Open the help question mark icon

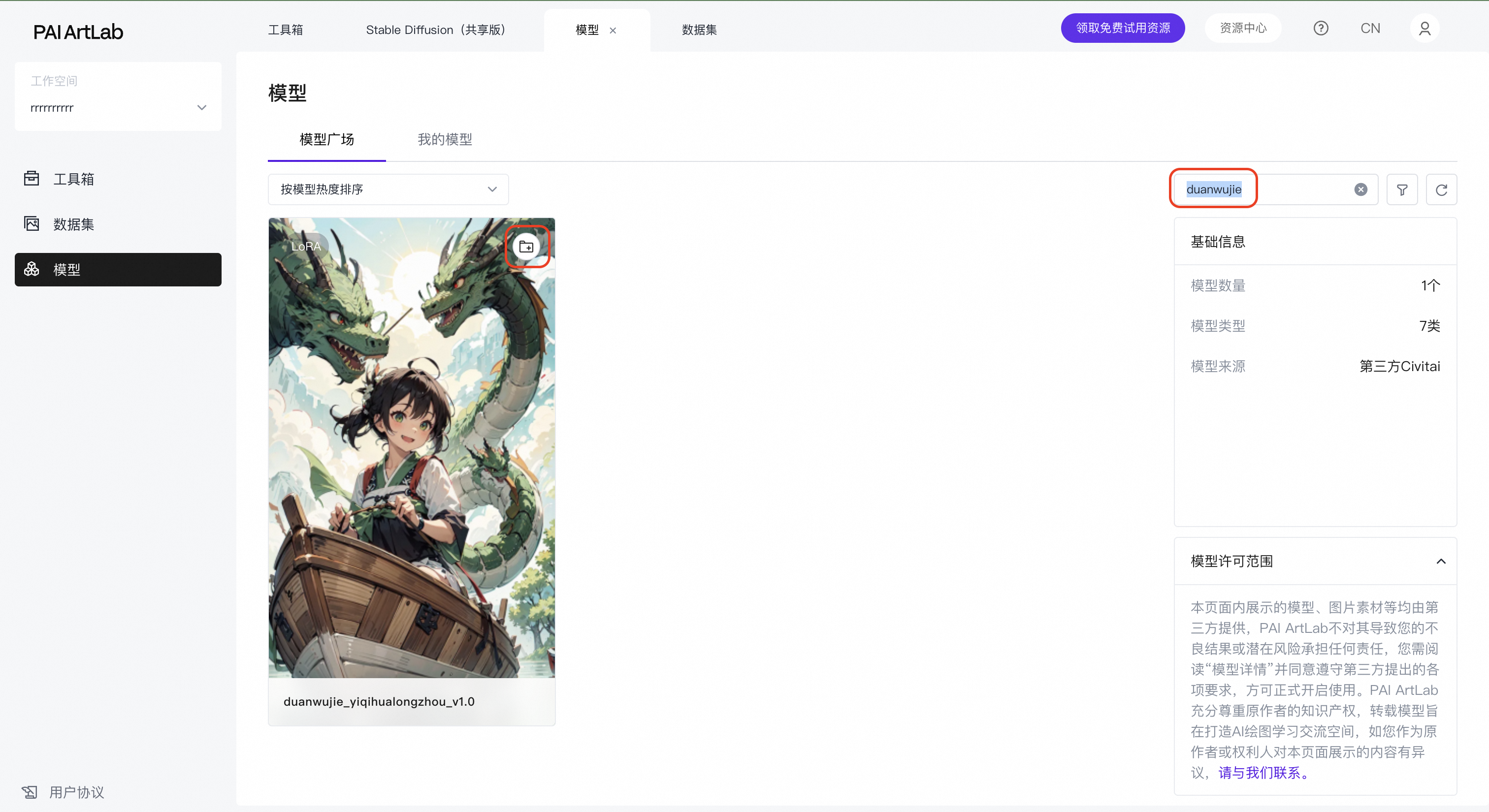[1320, 29]
